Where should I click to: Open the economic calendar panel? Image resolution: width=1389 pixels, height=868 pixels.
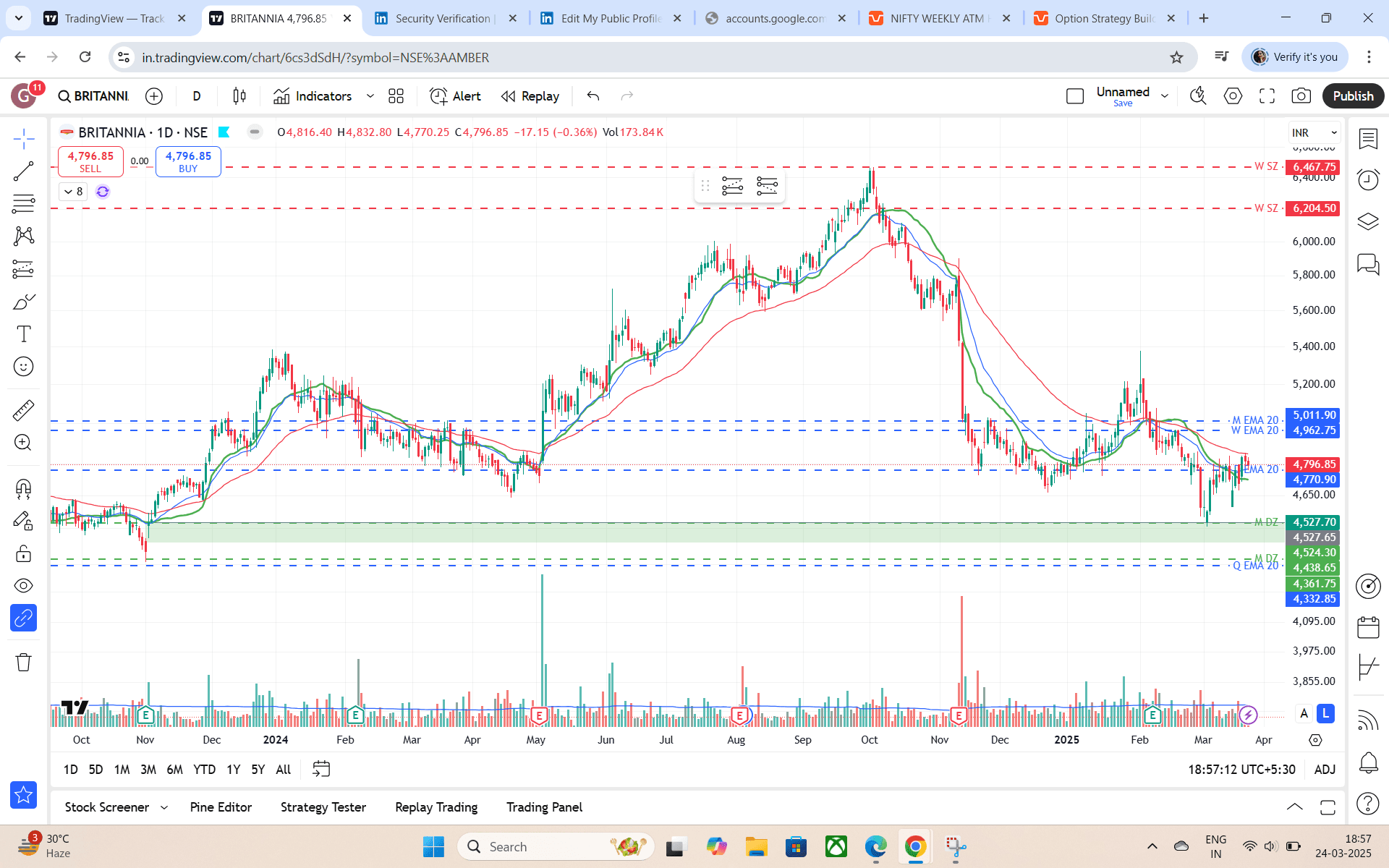tap(1368, 627)
